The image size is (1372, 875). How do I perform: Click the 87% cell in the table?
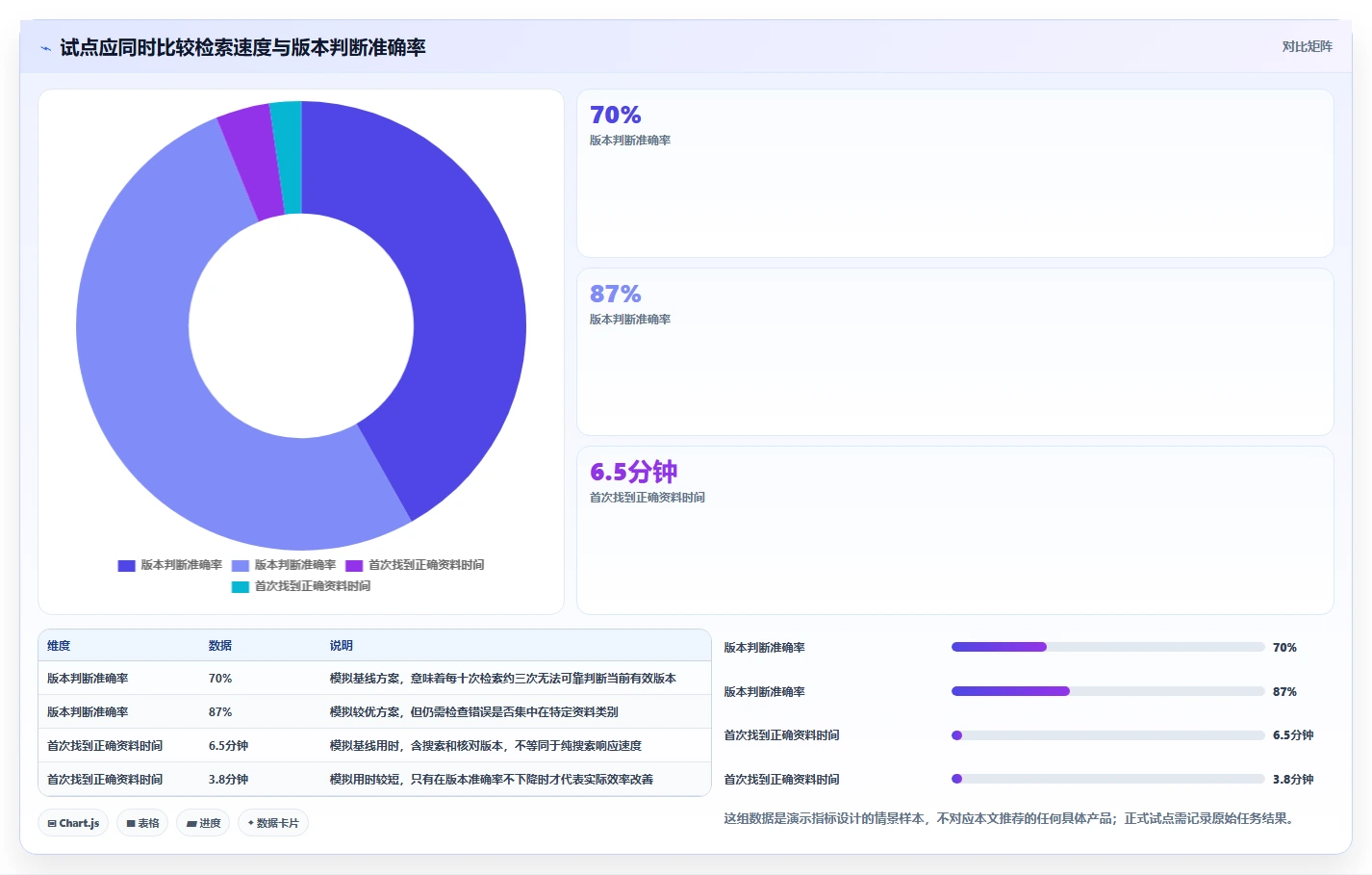pyautogui.click(x=220, y=712)
